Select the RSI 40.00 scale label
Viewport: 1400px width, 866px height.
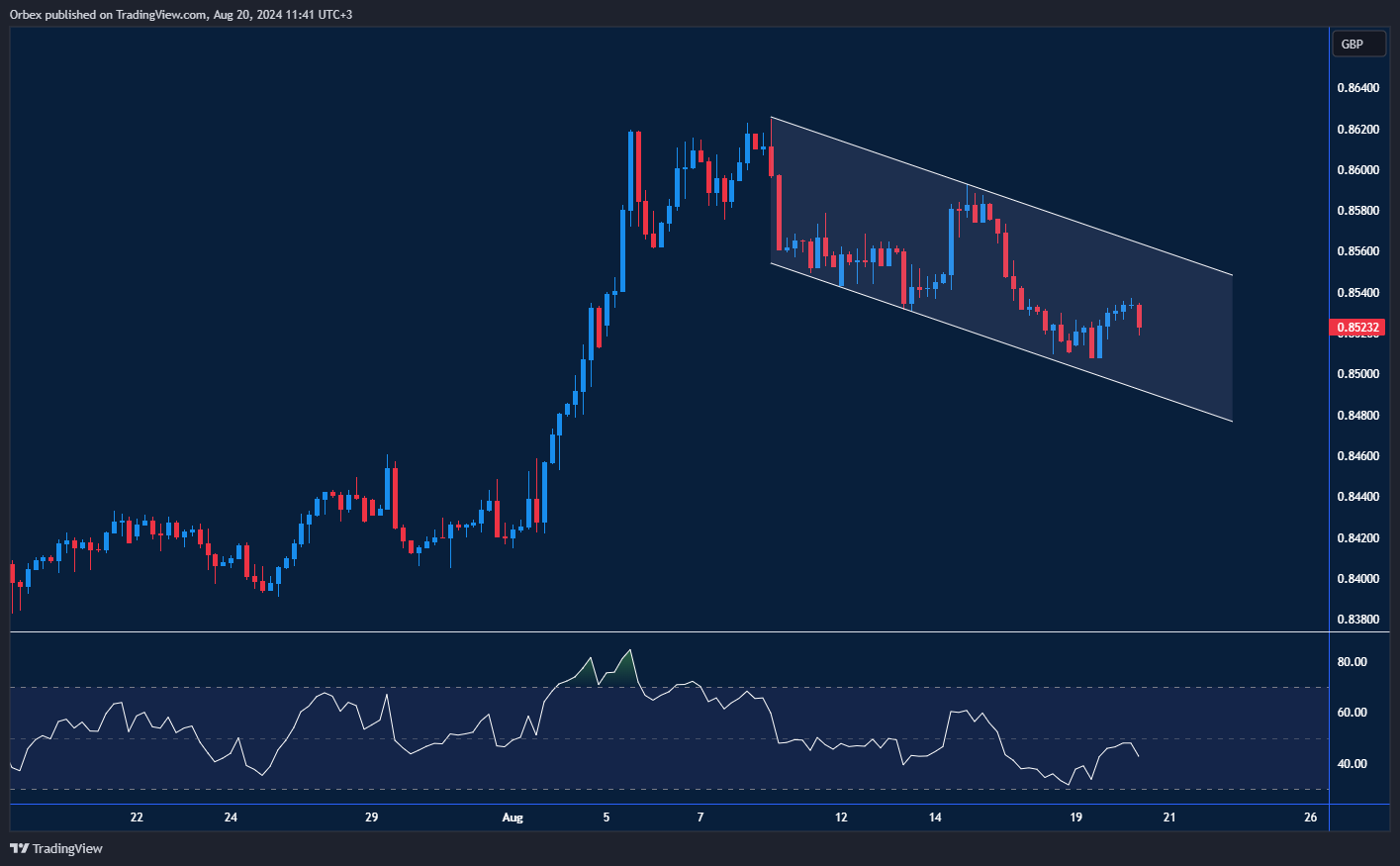[x=1352, y=764]
